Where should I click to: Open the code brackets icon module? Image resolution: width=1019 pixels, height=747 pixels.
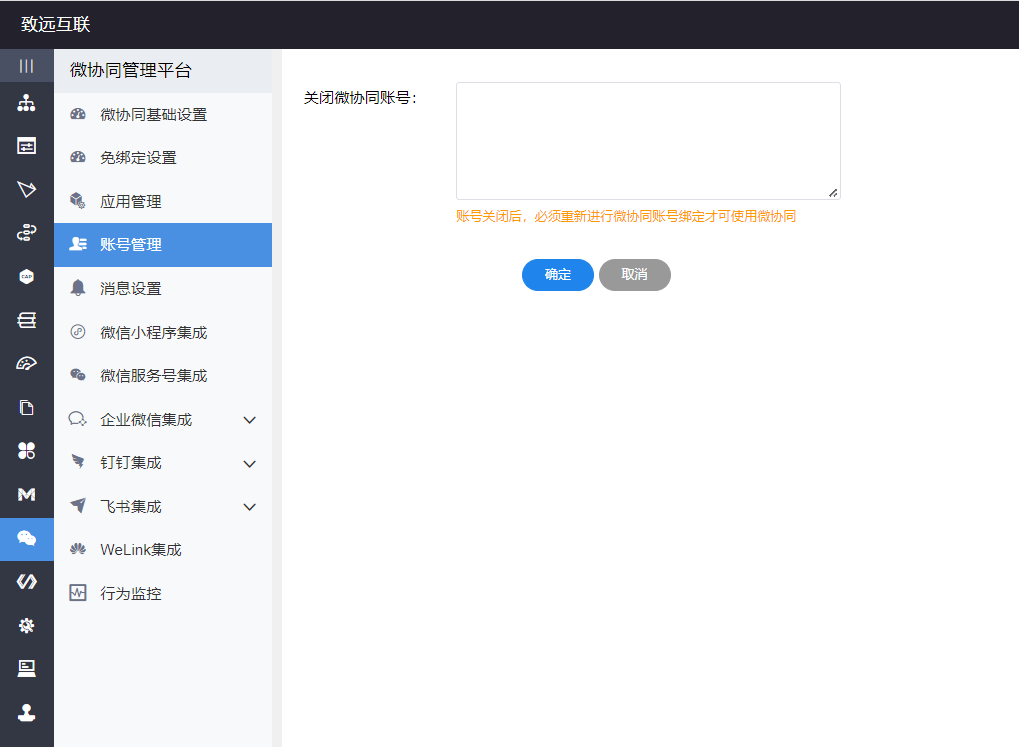click(x=27, y=582)
